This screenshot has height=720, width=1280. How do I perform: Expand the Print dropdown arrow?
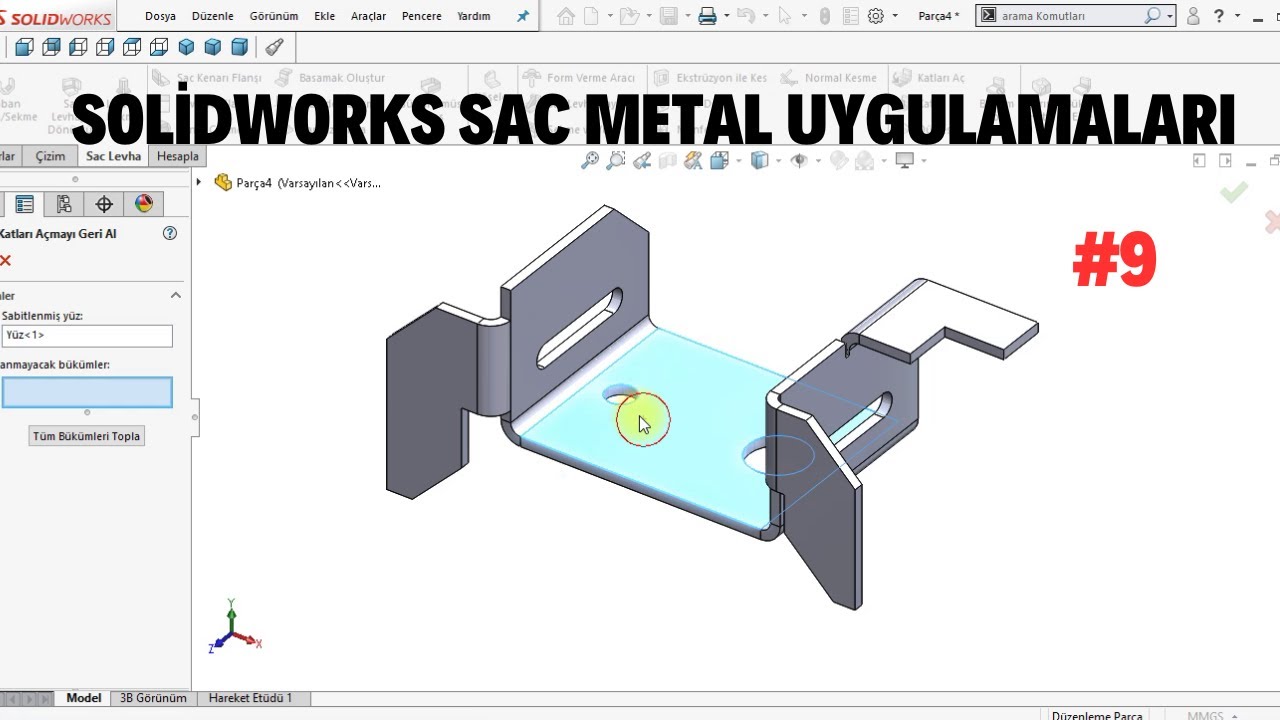tap(726, 17)
